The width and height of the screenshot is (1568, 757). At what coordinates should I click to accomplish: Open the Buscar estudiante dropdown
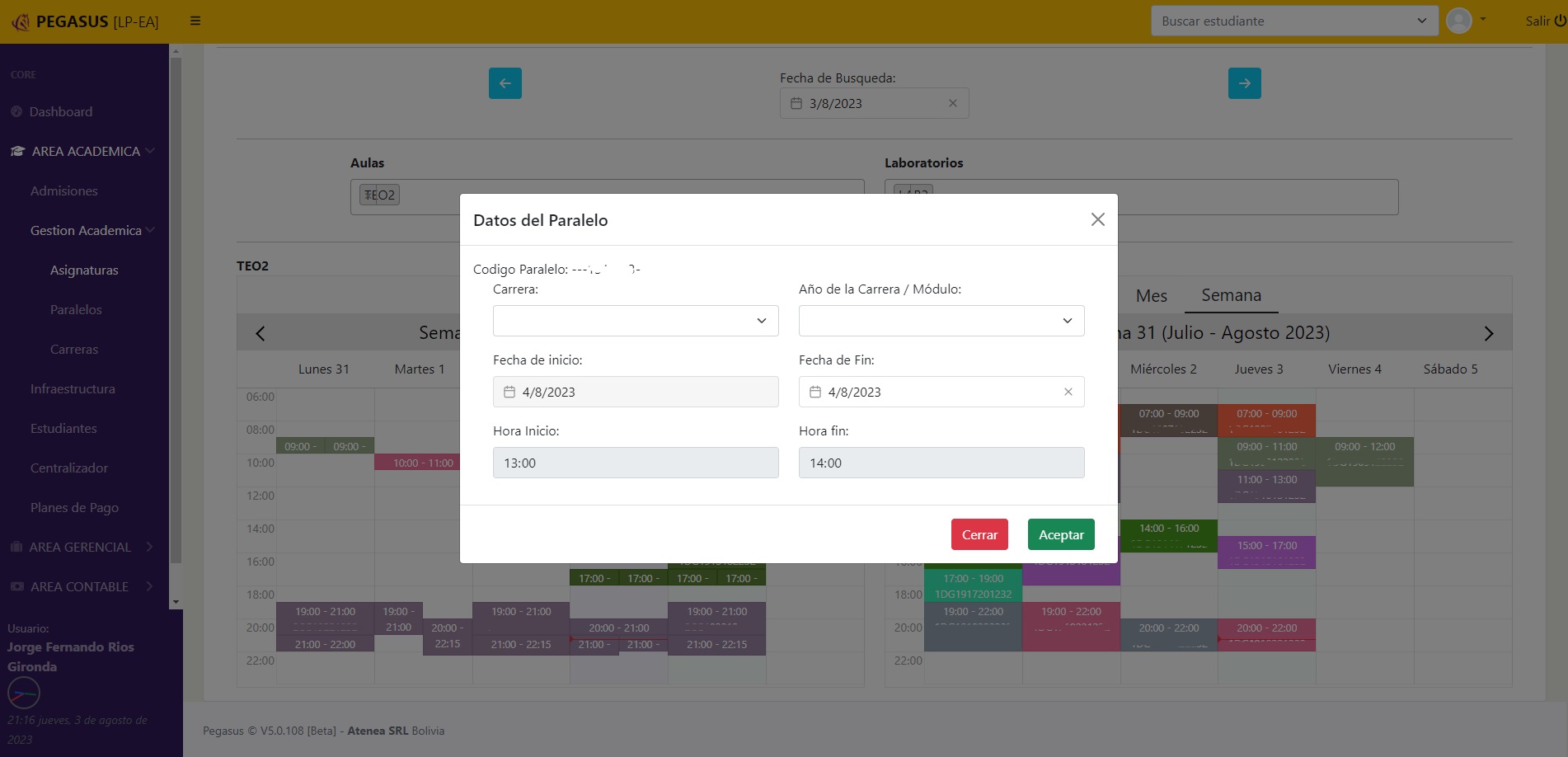pos(1293,21)
